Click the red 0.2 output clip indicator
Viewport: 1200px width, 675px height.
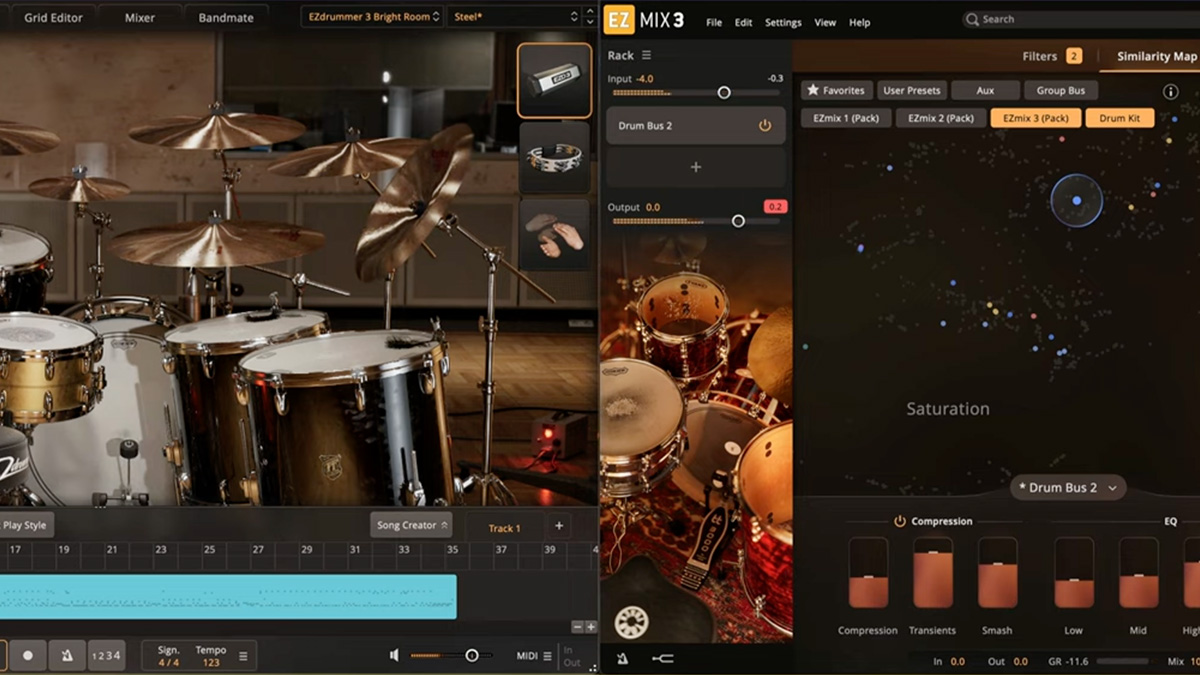[x=776, y=207]
